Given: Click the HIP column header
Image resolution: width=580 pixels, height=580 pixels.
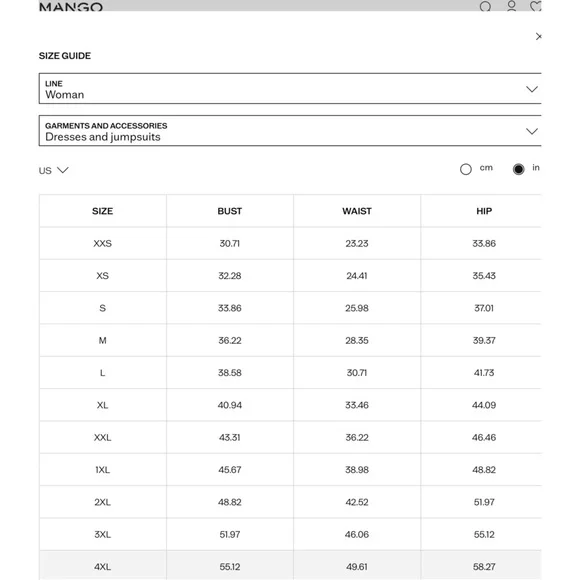Looking at the screenshot, I should pos(484,211).
